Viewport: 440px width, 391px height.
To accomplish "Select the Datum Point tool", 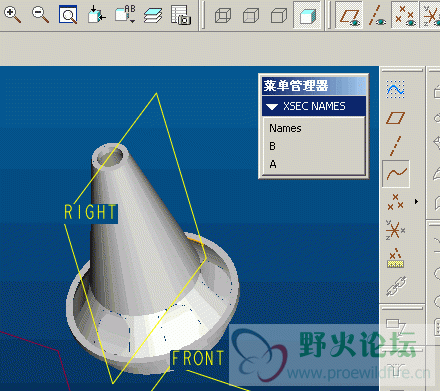I will coord(396,202).
